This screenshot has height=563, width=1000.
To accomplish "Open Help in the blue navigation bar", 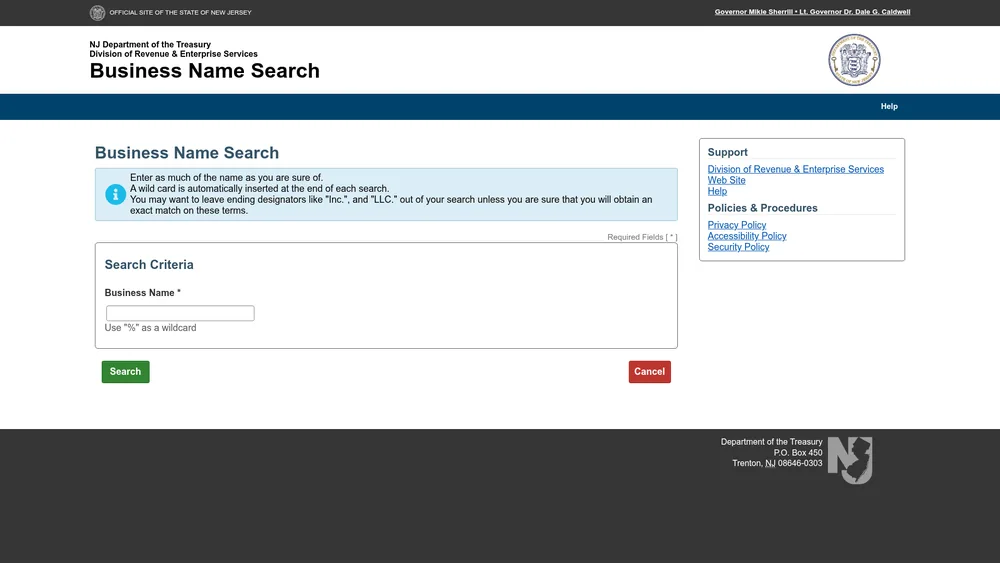I will (x=889, y=106).
